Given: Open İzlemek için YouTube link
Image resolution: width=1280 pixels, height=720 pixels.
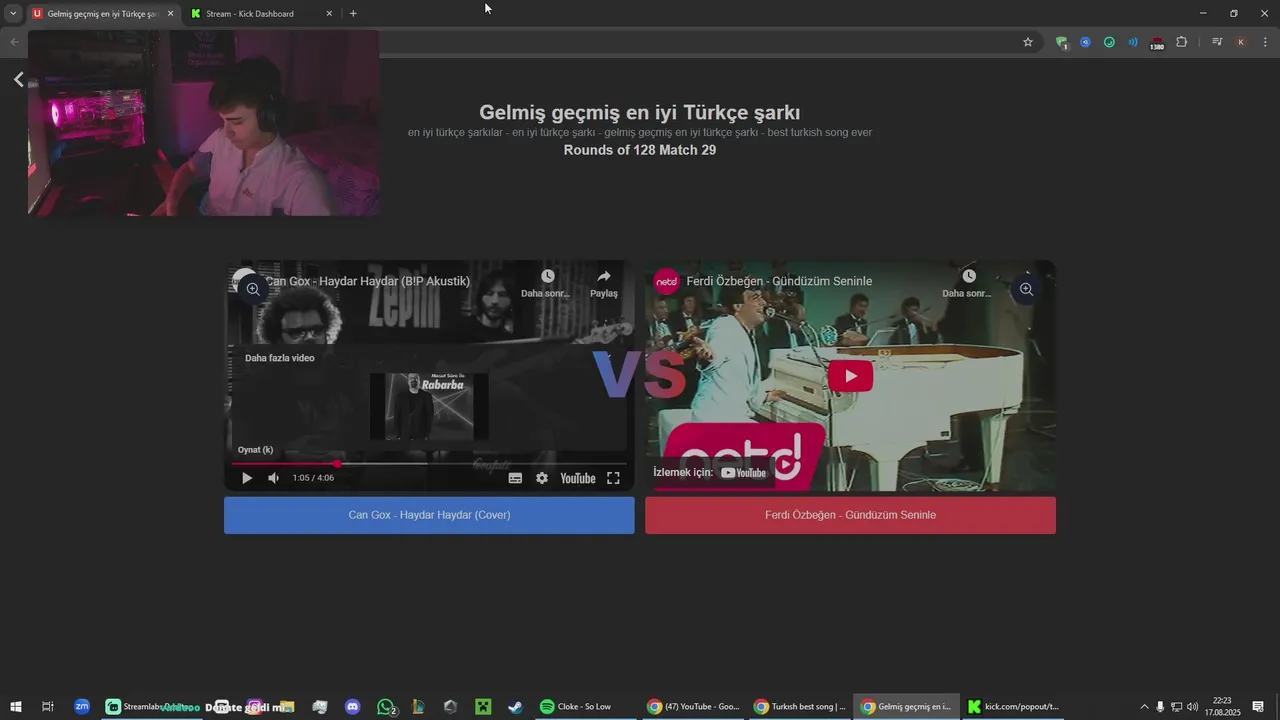Looking at the screenshot, I should (710, 472).
